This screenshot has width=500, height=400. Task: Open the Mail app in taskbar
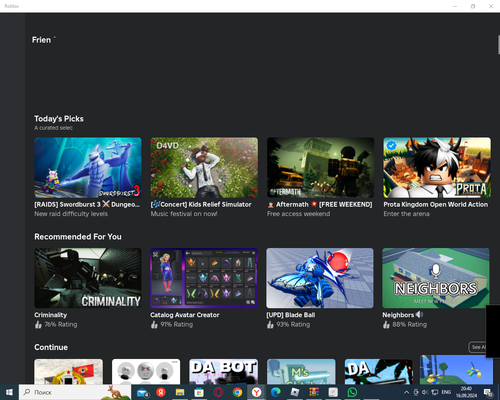tap(143, 392)
